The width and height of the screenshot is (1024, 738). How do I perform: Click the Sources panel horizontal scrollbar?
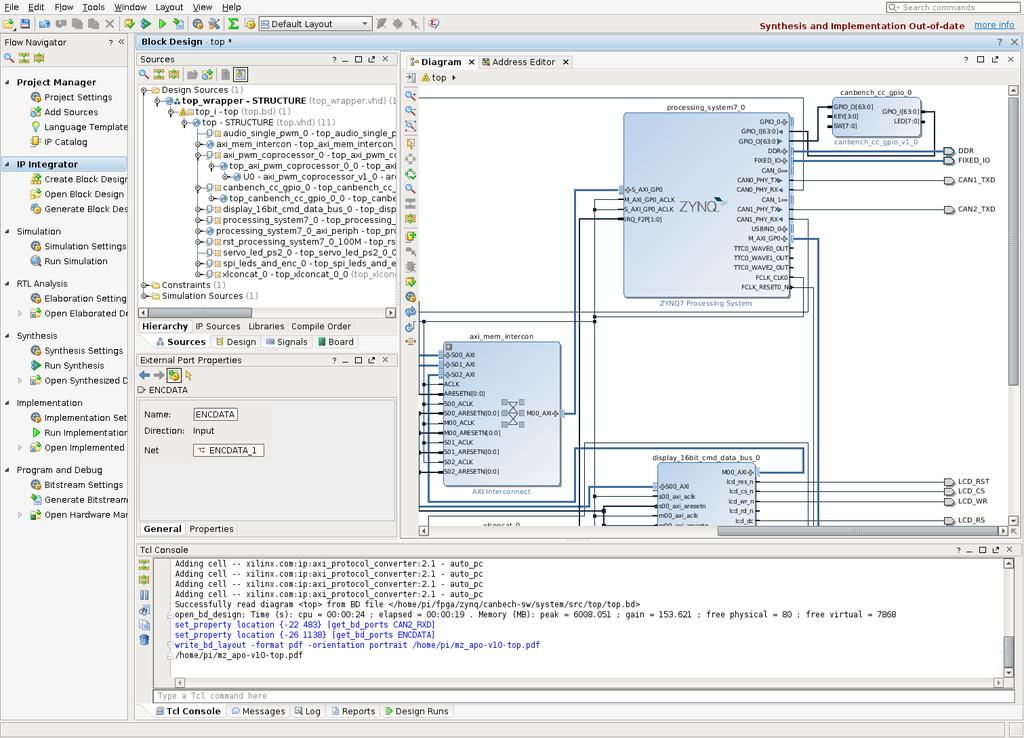tap(200, 313)
